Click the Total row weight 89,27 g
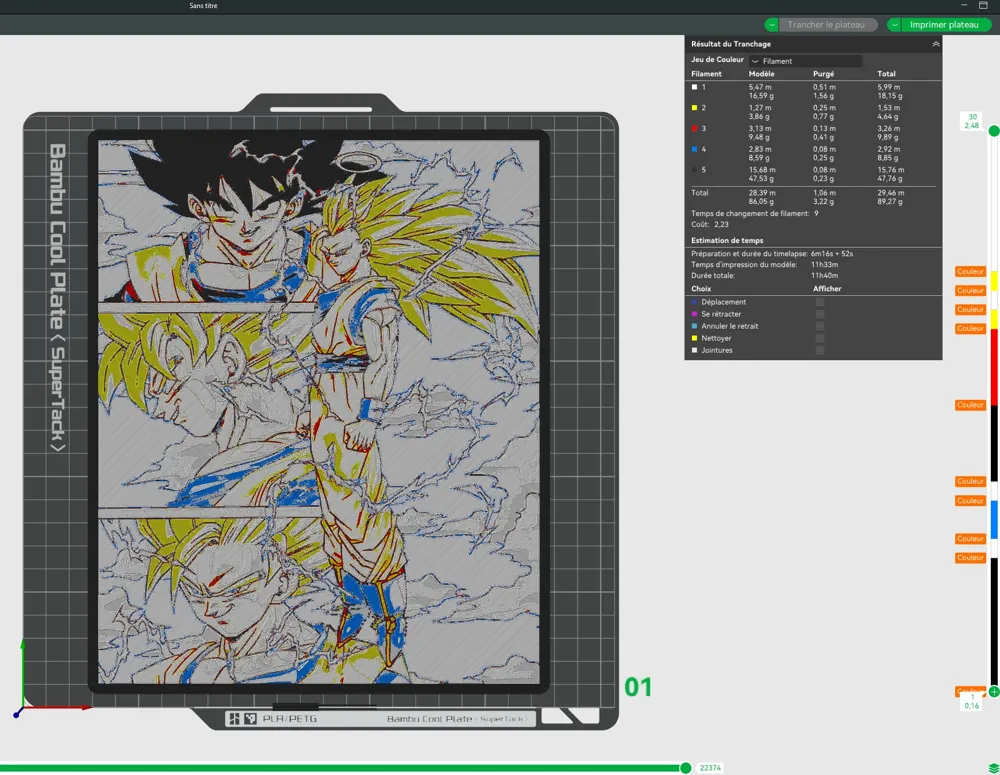This screenshot has width=1000, height=775. (x=890, y=202)
